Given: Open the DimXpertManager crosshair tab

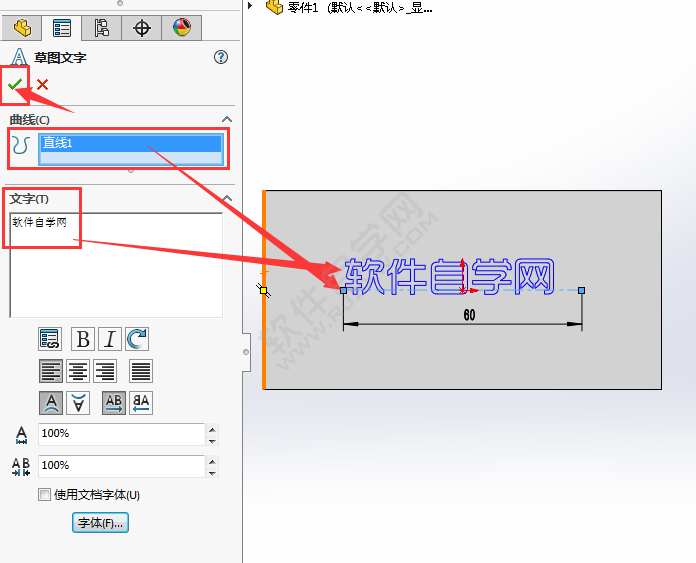Looking at the screenshot, I should 142,28.
